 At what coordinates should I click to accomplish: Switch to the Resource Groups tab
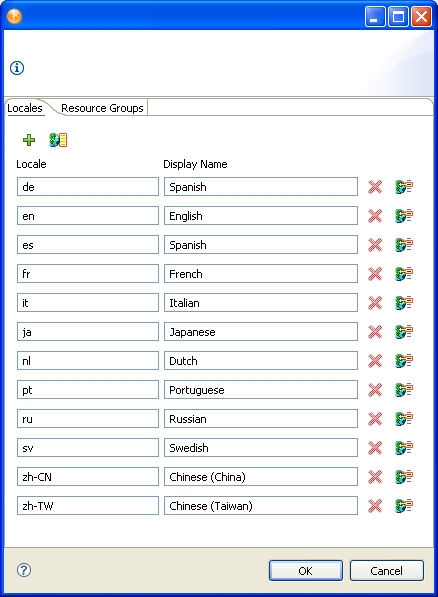pyautogui.click(x=102, y=108)
